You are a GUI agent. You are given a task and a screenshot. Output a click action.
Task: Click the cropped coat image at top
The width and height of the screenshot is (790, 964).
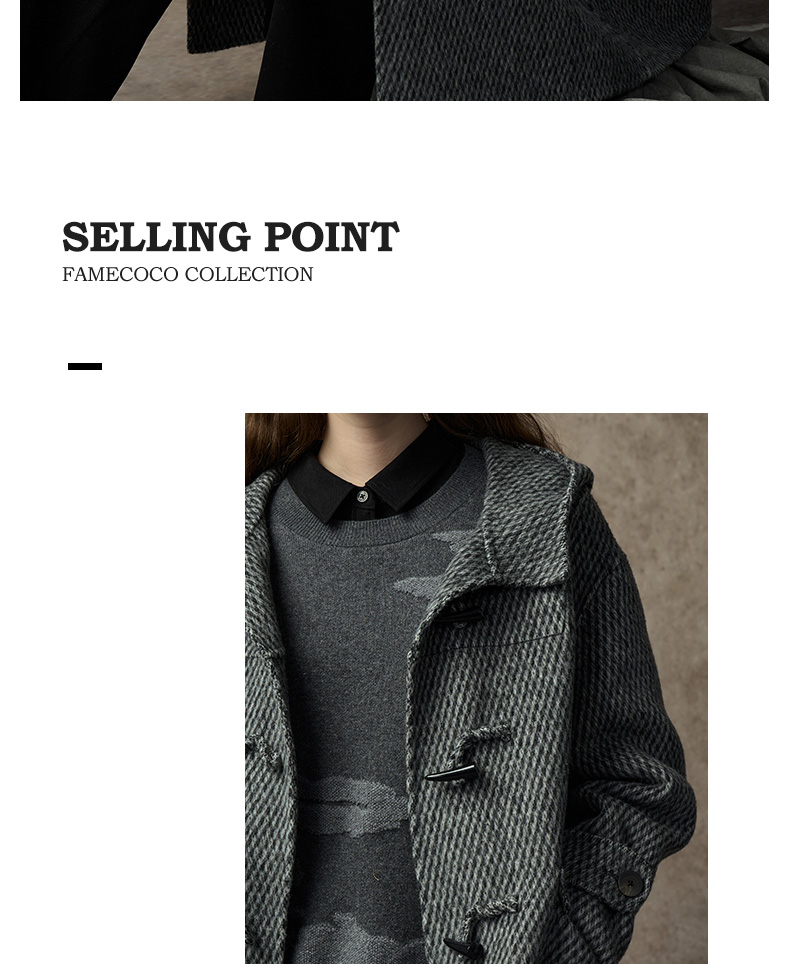tap(394, 50)
